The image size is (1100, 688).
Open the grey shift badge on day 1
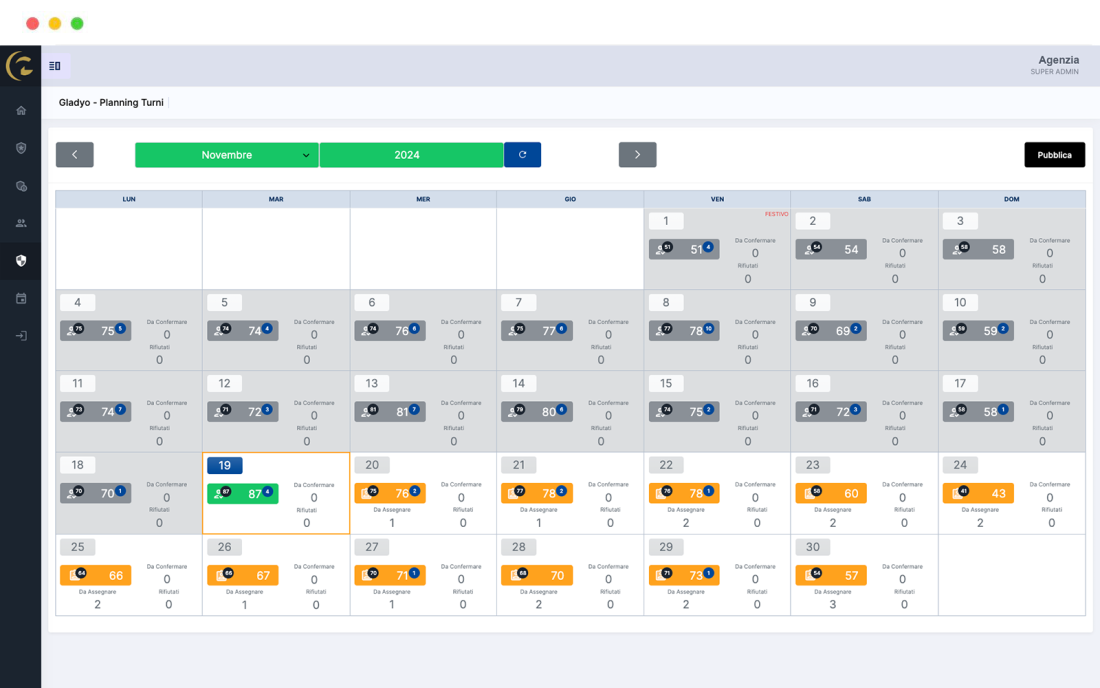[684, 249]
